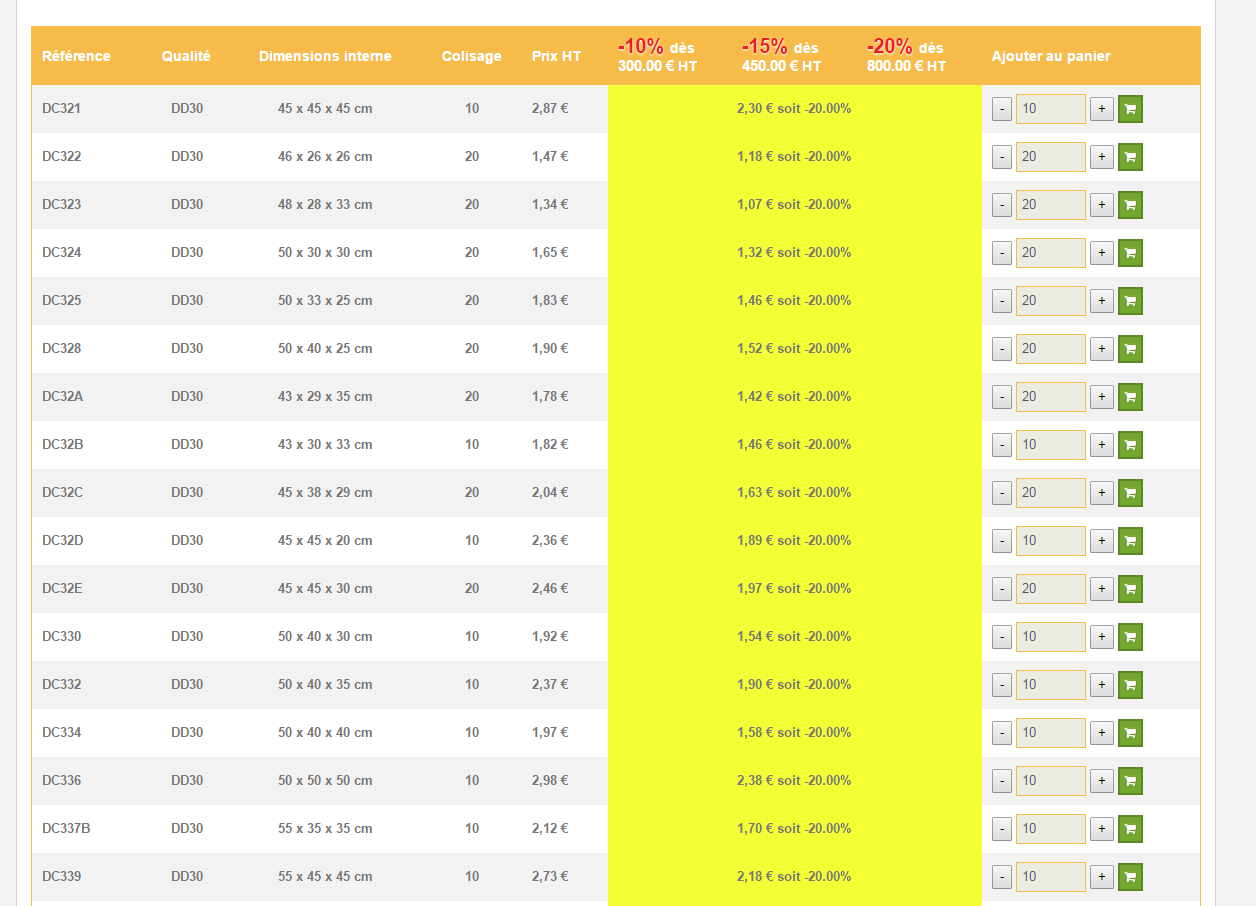Increase quantity for DC321 with plus button
Image resolution: width=1256 pixels, height=906 pixels.
(1101, 109)
